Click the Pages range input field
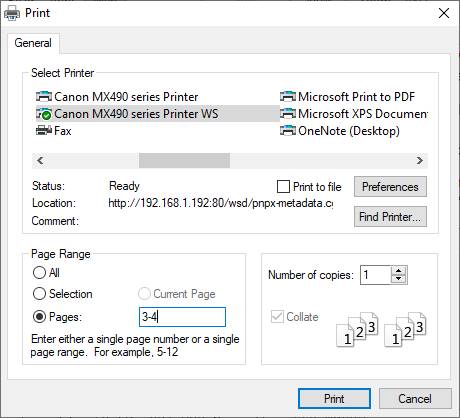 tap(182, 317)
